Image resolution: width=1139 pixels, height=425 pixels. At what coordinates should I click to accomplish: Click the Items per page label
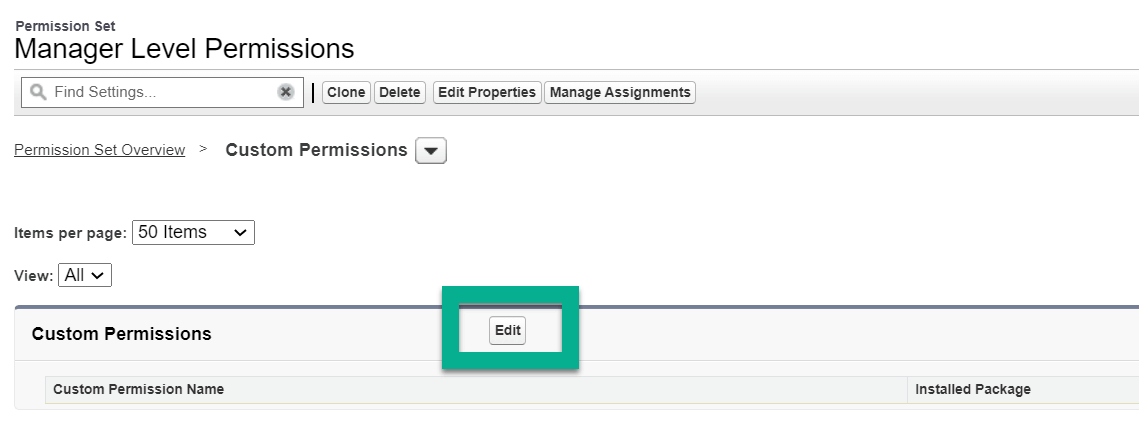70,233
